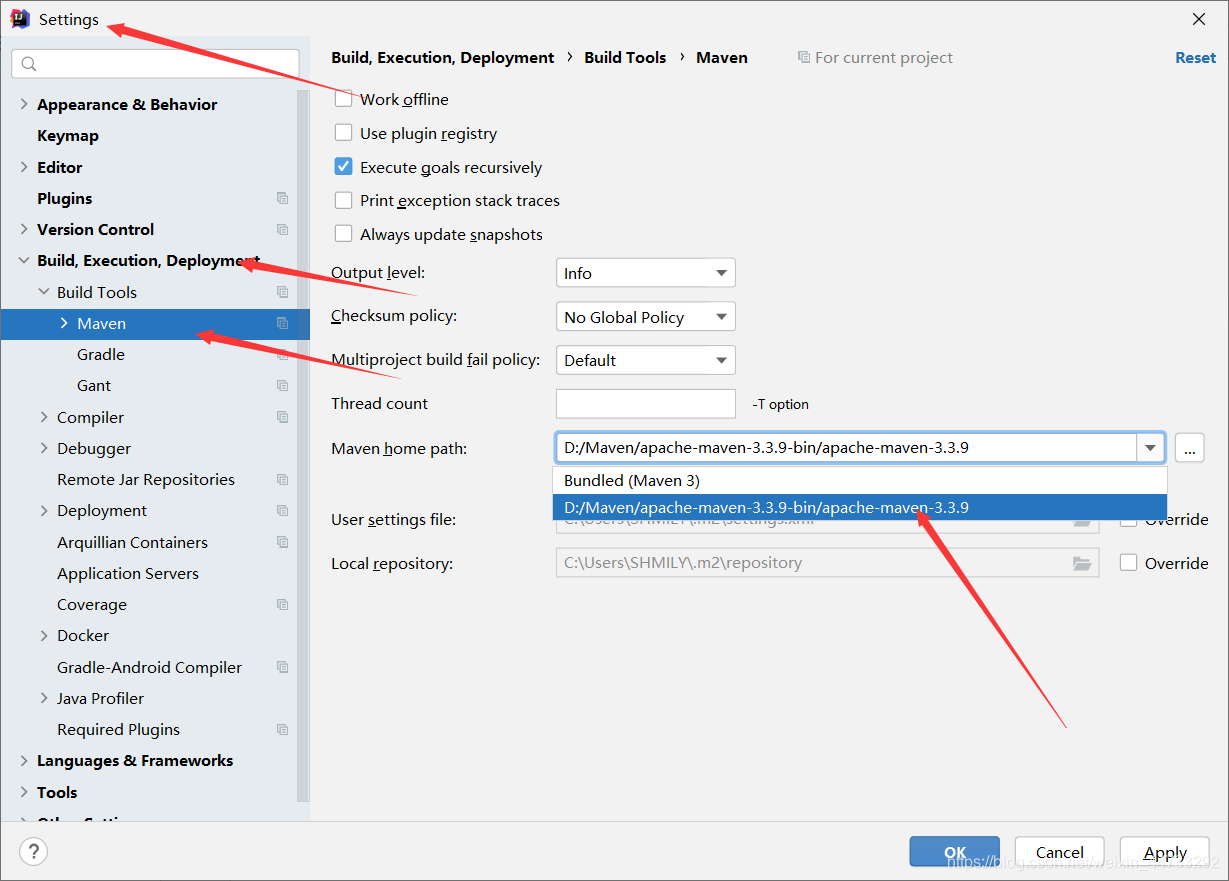Open the Keymap settings page

point(68,135)
